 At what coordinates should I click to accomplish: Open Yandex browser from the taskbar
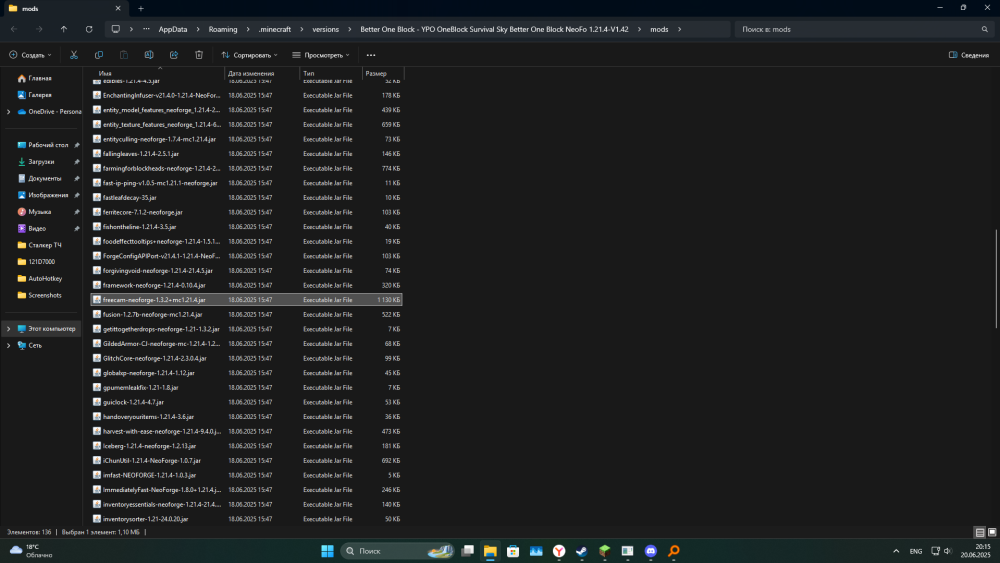[x=559, y=551]
